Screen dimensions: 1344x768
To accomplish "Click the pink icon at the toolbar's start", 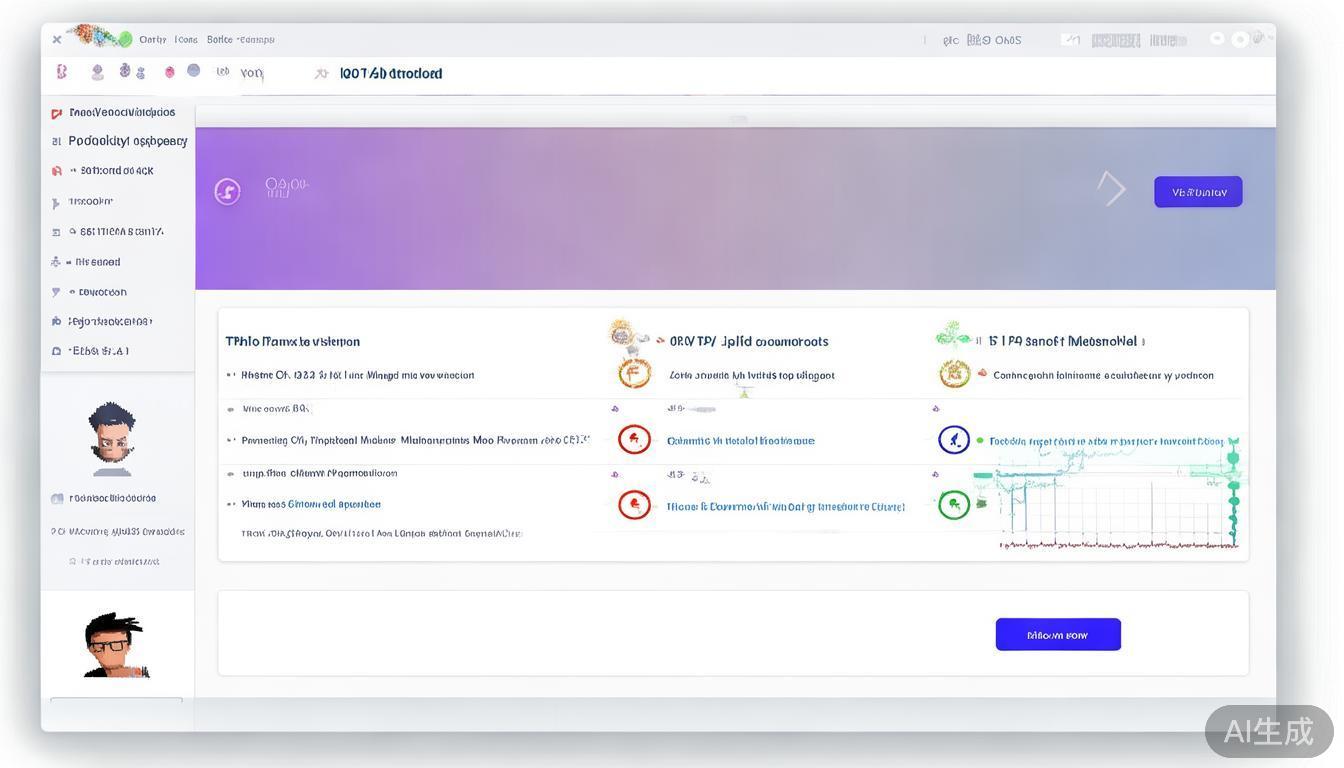I will 61,72.
